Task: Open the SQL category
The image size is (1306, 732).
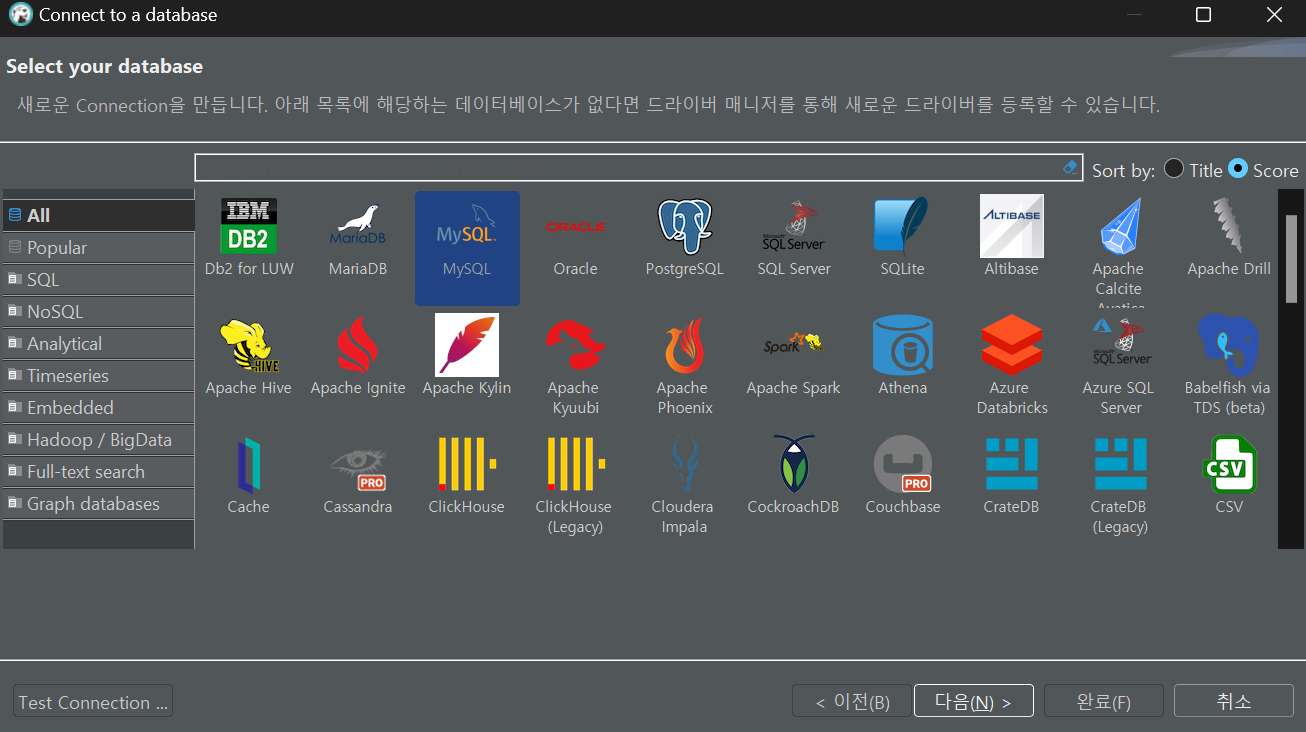Action: coord(99,279)
